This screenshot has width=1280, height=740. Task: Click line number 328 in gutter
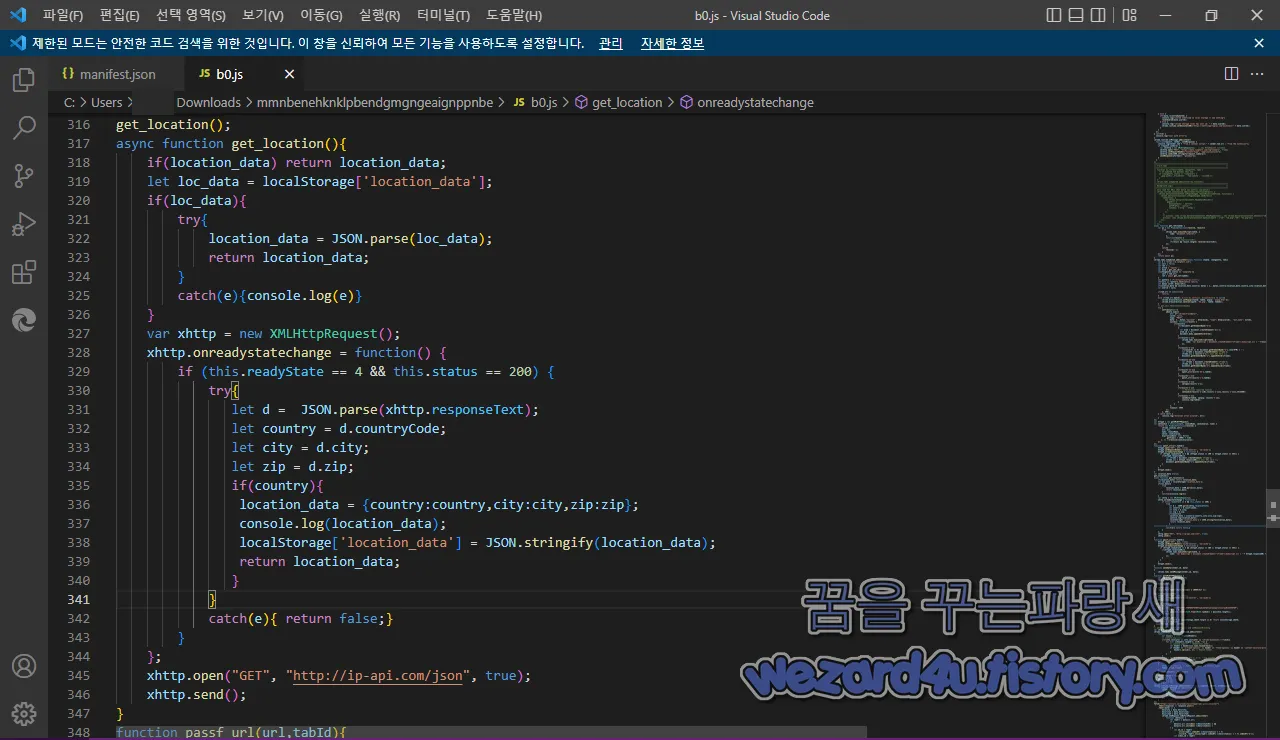pos(78,352)
